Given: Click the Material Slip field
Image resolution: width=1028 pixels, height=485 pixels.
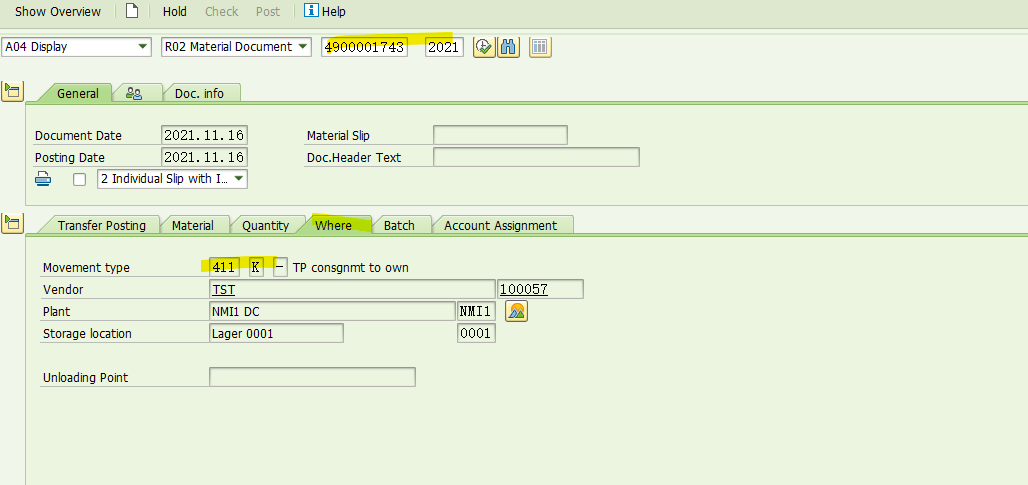Looking at the screenshot, I should [x=500, y=136].
